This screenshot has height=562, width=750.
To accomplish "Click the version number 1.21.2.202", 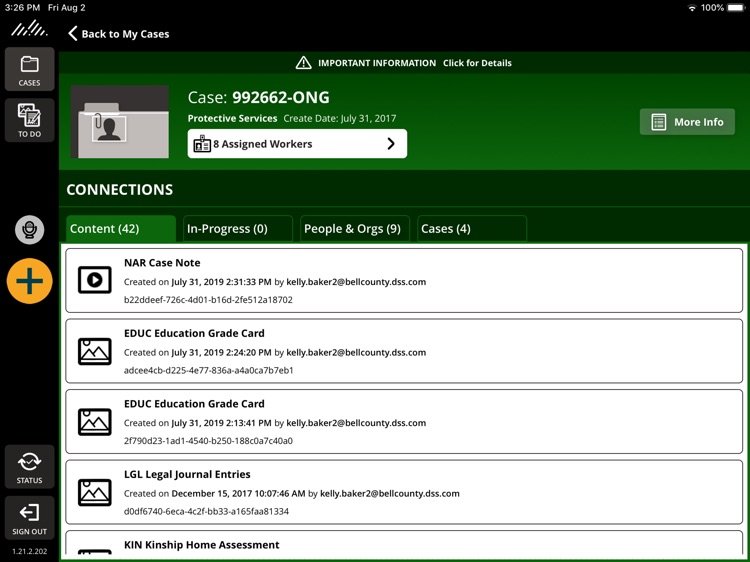I will point(30,551).
